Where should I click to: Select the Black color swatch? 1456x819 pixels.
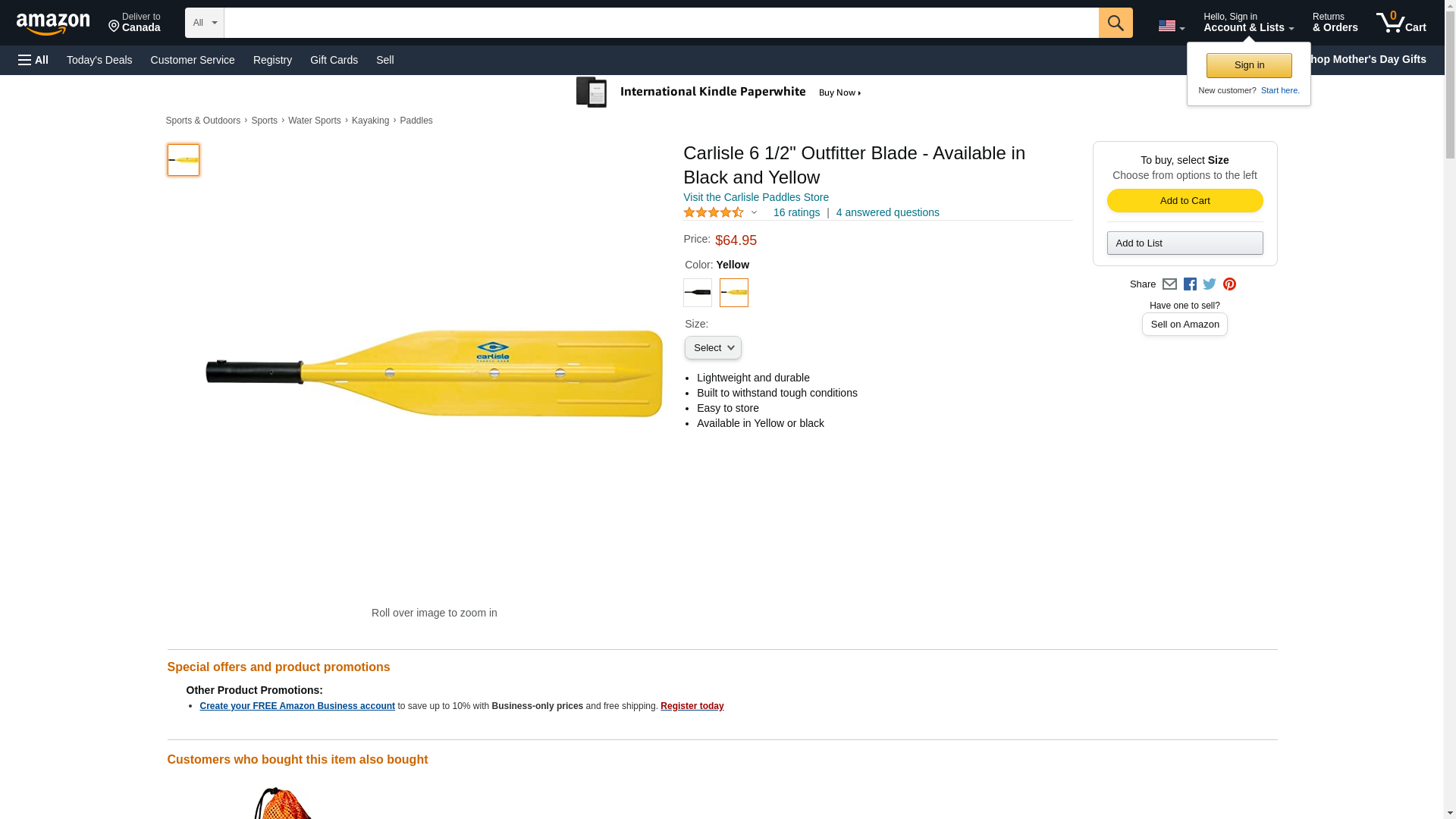(698, 293)
